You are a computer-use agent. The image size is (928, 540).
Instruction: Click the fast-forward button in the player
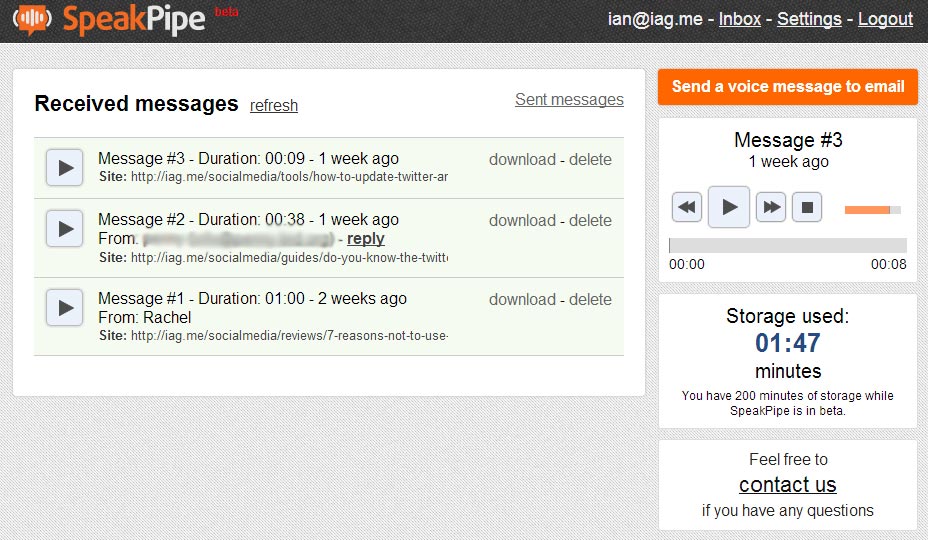tap(771, 207)
